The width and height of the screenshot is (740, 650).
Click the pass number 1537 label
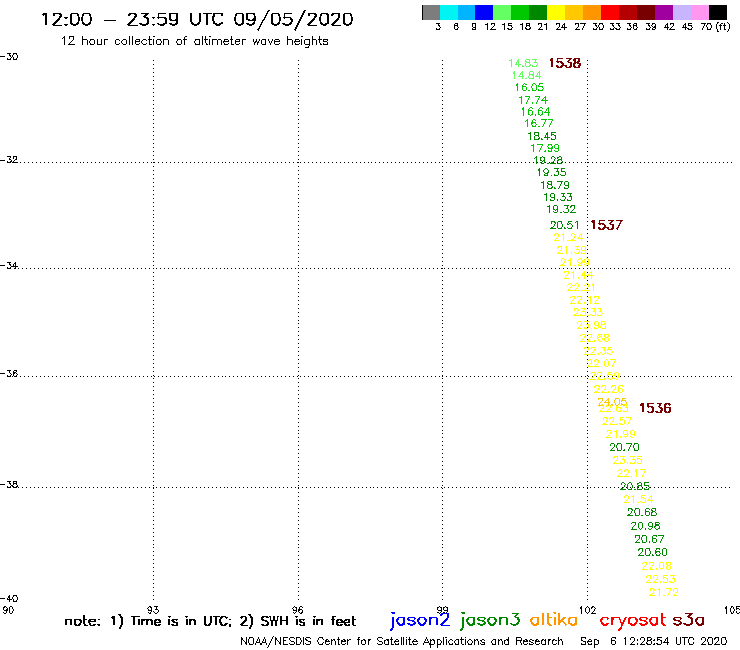tap(606, 225)
